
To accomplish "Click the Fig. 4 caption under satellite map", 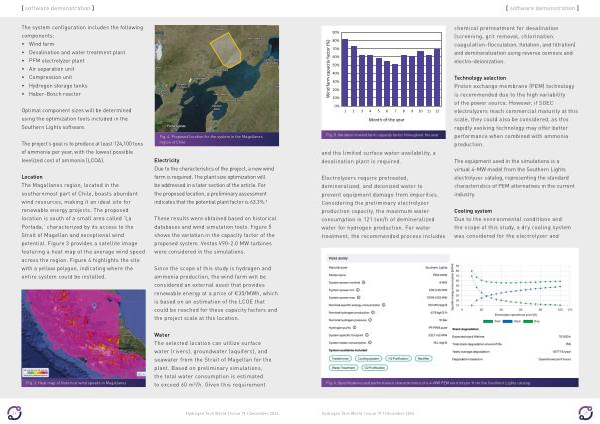I will point(217,139).
